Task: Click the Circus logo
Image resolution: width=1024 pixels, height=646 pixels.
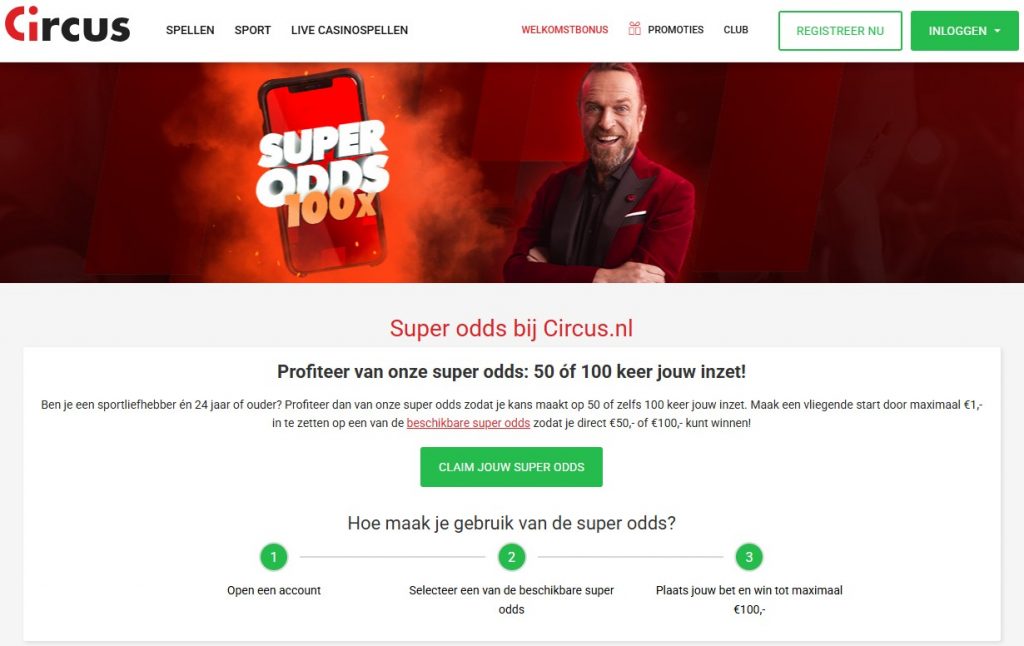Action: (x=67, y=24)
